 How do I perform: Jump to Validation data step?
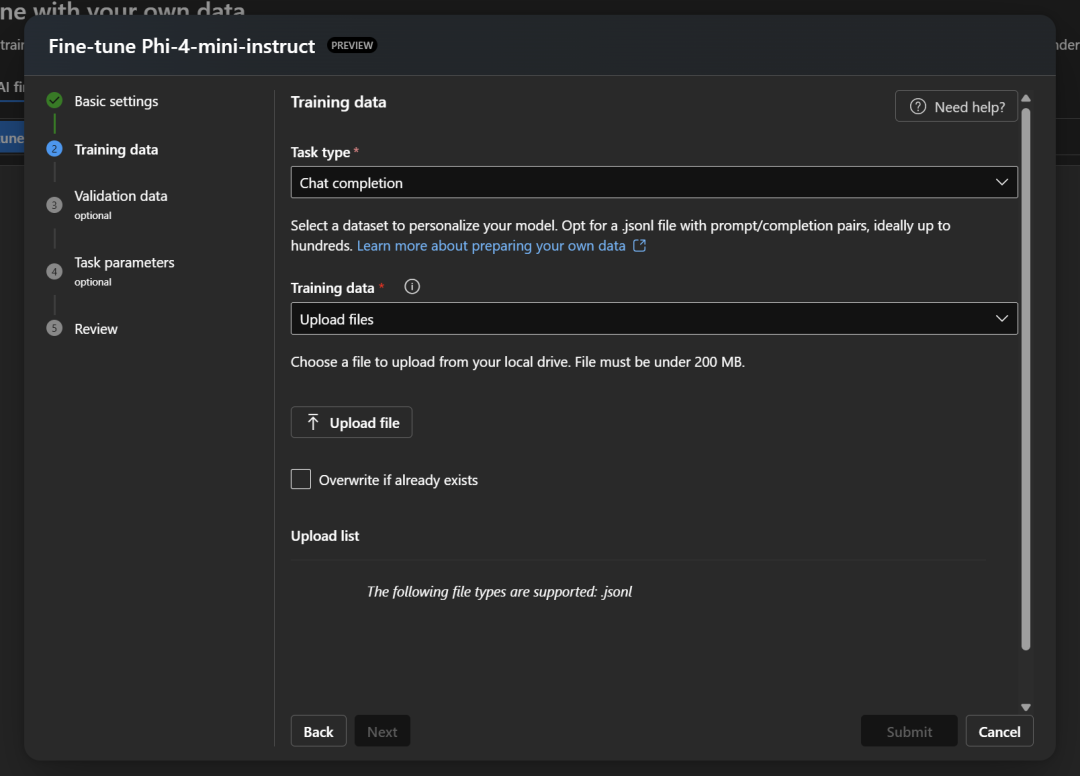121,196
